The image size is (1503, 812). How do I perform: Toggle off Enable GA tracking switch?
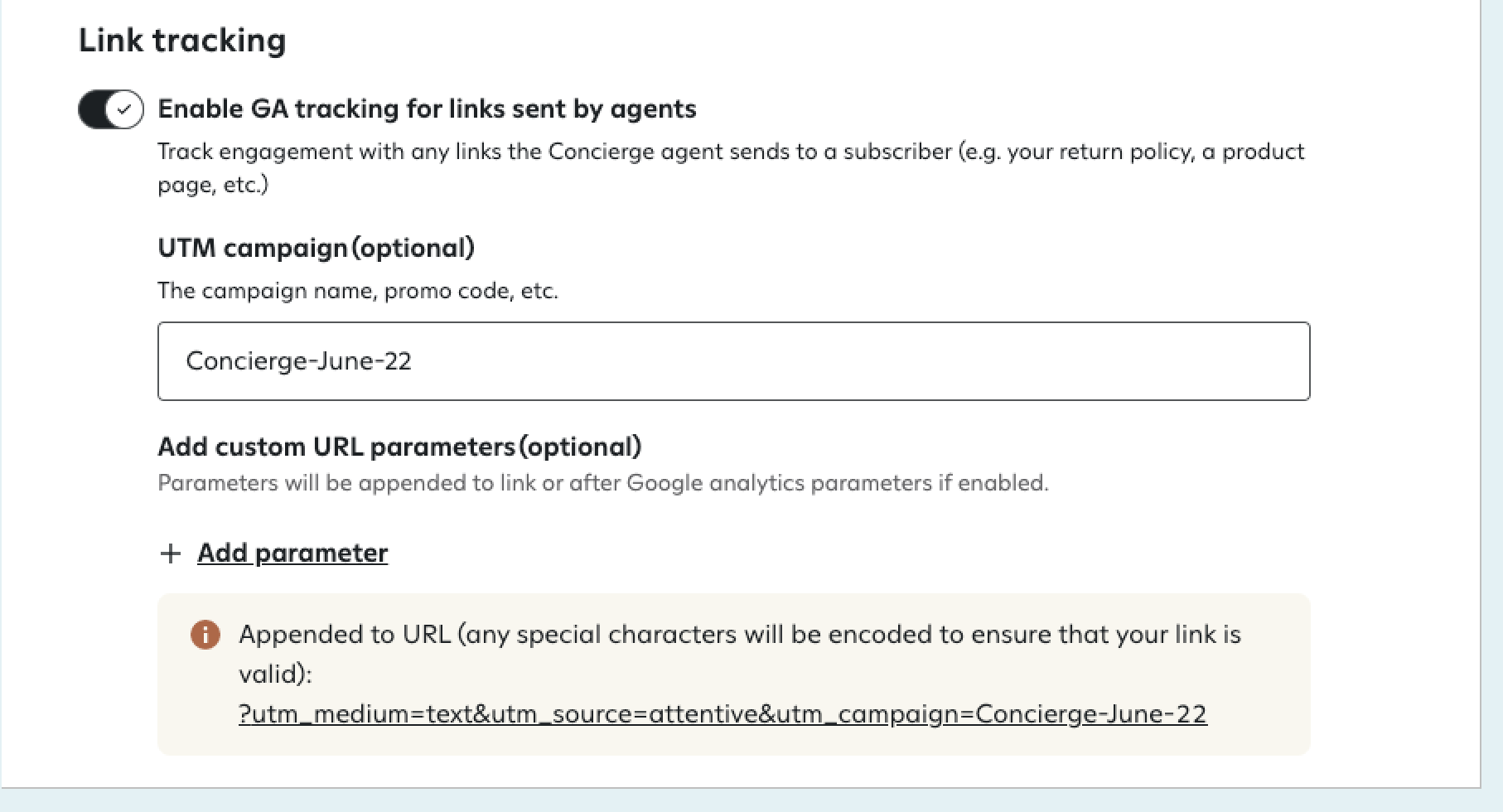pos(111,109)
